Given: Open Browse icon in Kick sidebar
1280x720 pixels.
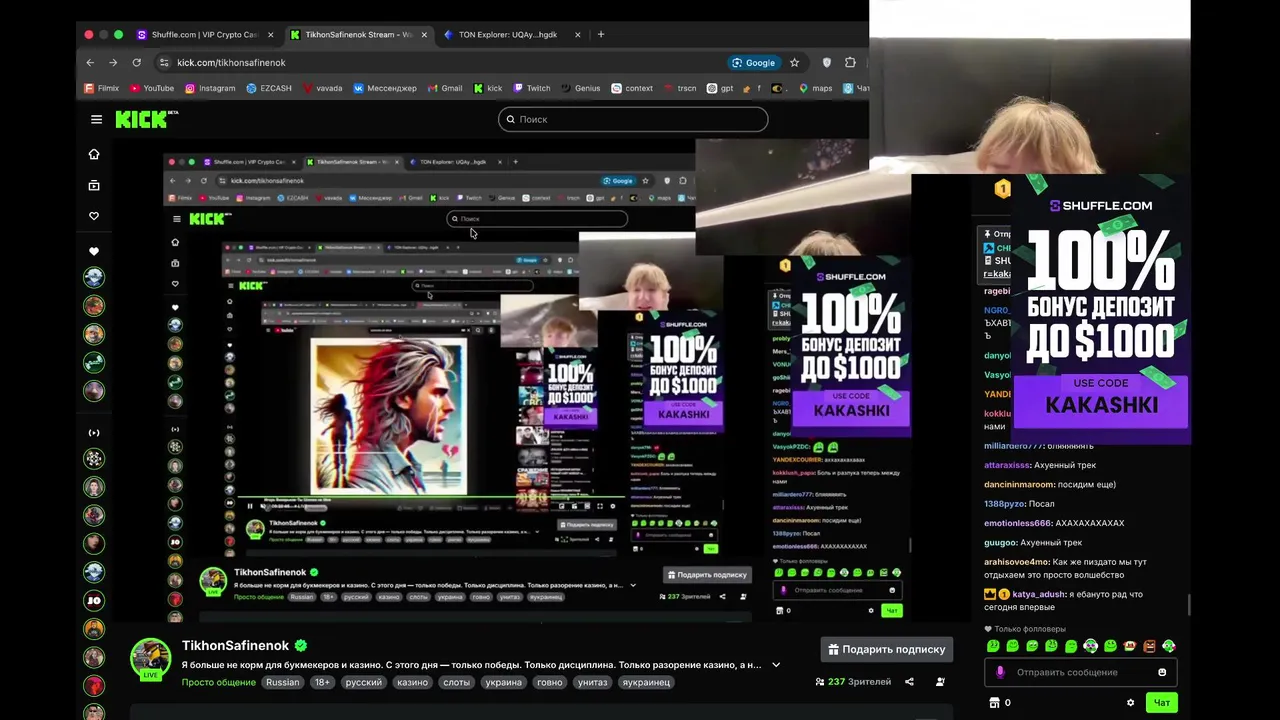Looking at the screenshot, I should tap(94, 185).
